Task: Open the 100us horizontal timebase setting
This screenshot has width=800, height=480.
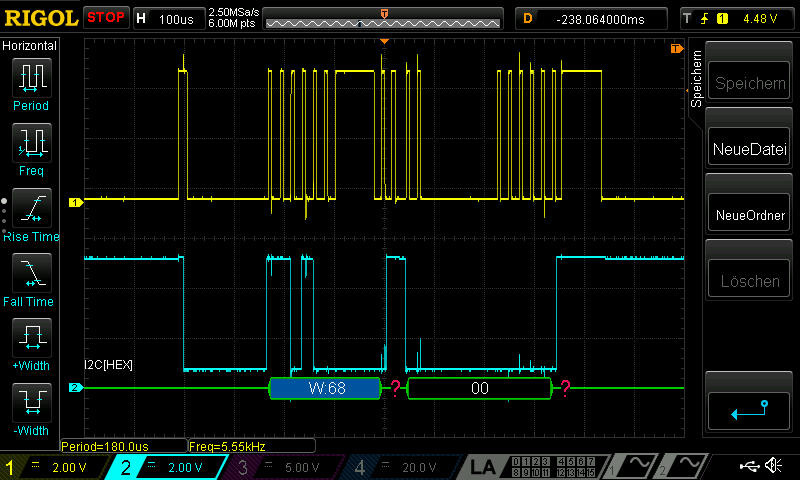Action: pos(166,18)
